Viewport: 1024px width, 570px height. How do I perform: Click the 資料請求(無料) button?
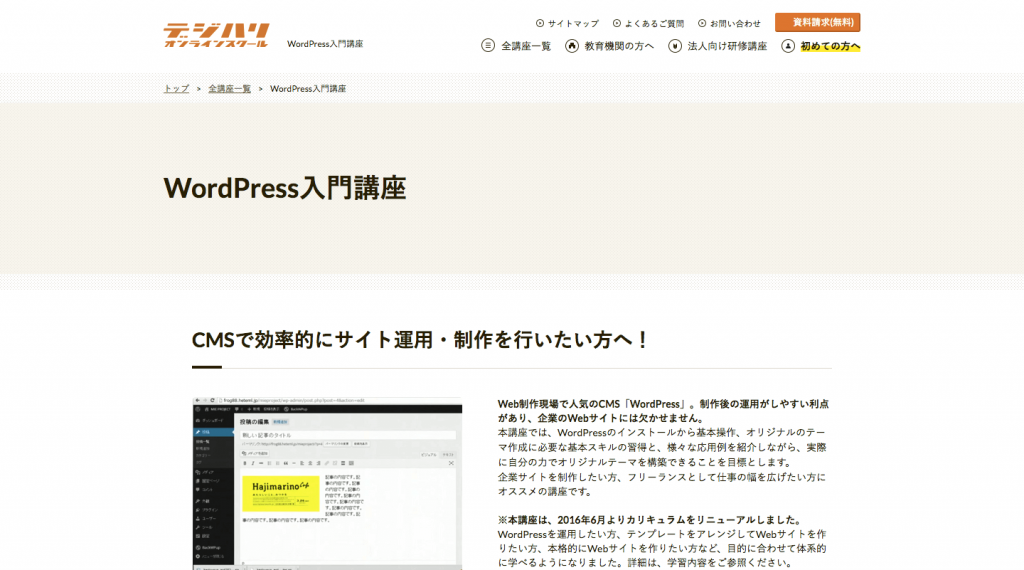[x=818, y=22]
